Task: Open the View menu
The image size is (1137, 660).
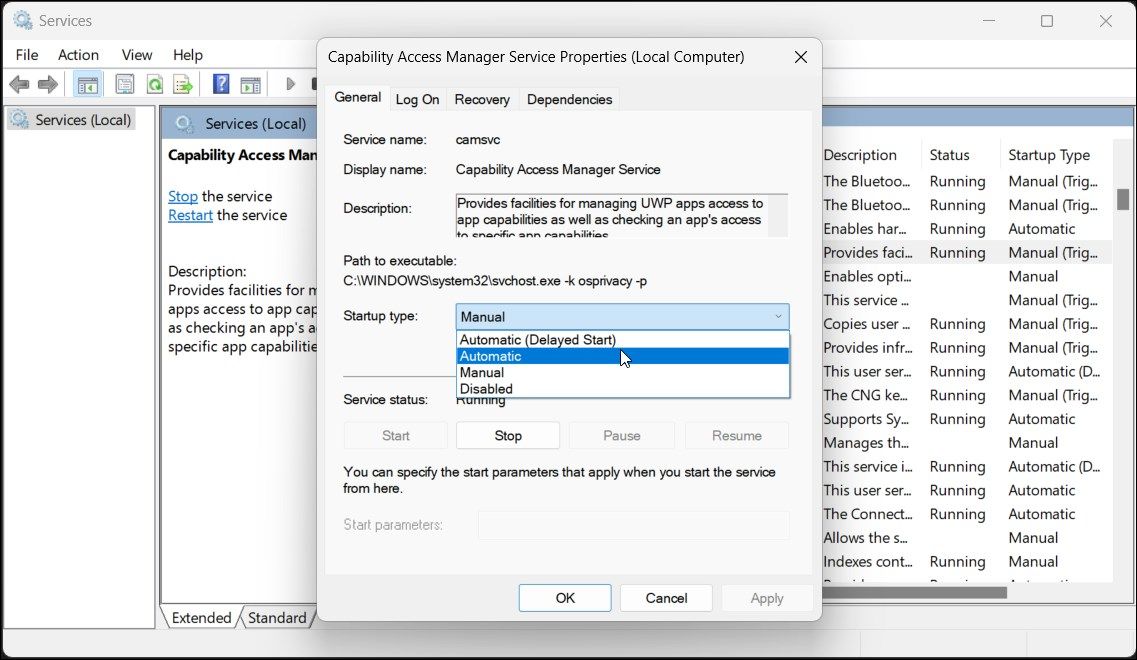Action: click(136, 54)
